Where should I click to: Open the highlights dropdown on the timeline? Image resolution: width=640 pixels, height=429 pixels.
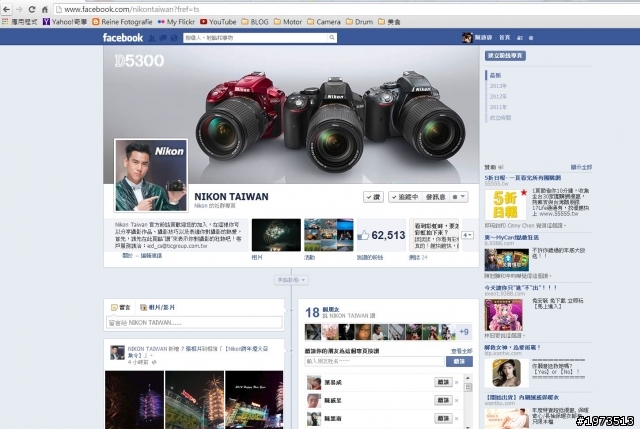tap(291, 280)
